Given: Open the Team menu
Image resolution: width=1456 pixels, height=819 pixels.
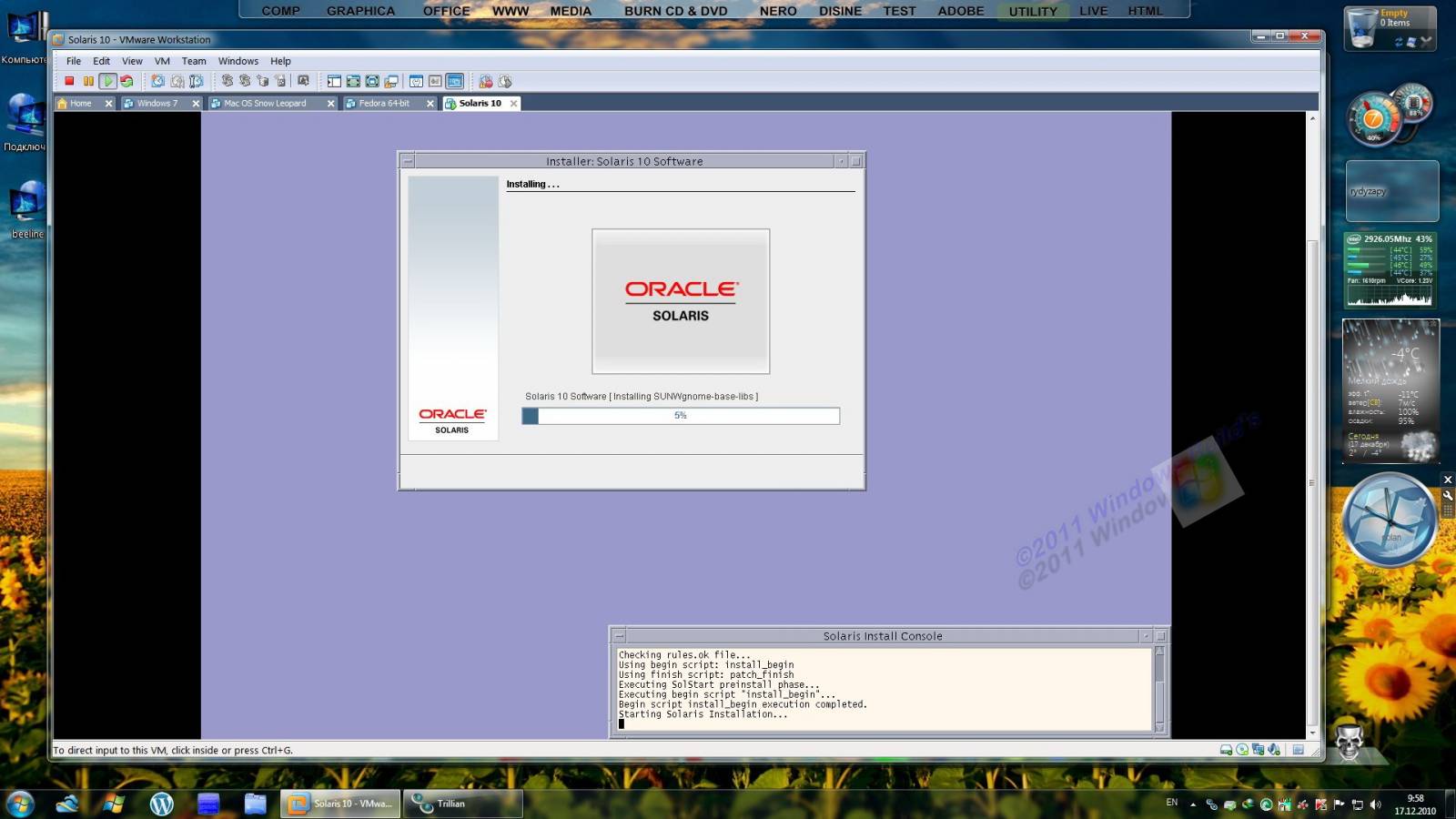Looking at the screenshot, I should point(194,61).
